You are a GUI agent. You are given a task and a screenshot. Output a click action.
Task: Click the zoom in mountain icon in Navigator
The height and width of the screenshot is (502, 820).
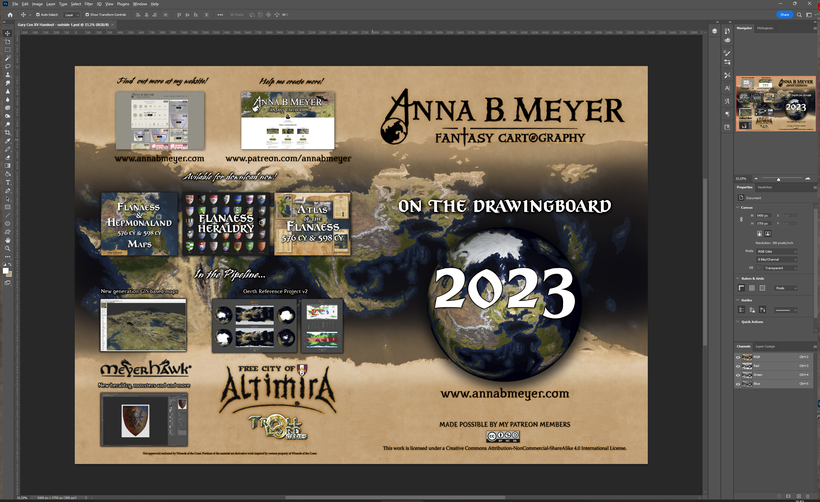[808, 178]
